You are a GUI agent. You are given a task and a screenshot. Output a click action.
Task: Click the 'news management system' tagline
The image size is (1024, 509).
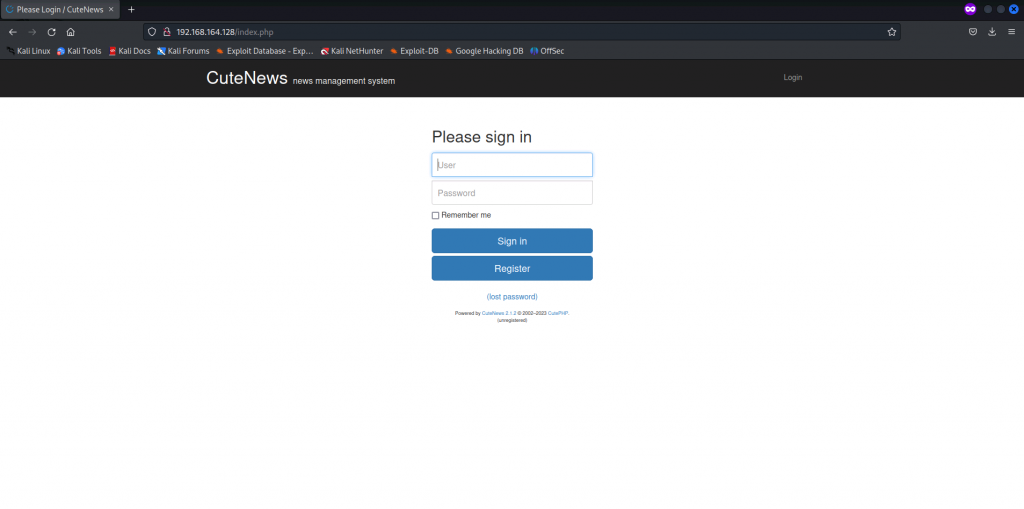pyautogui.click(x=344, y=81)
